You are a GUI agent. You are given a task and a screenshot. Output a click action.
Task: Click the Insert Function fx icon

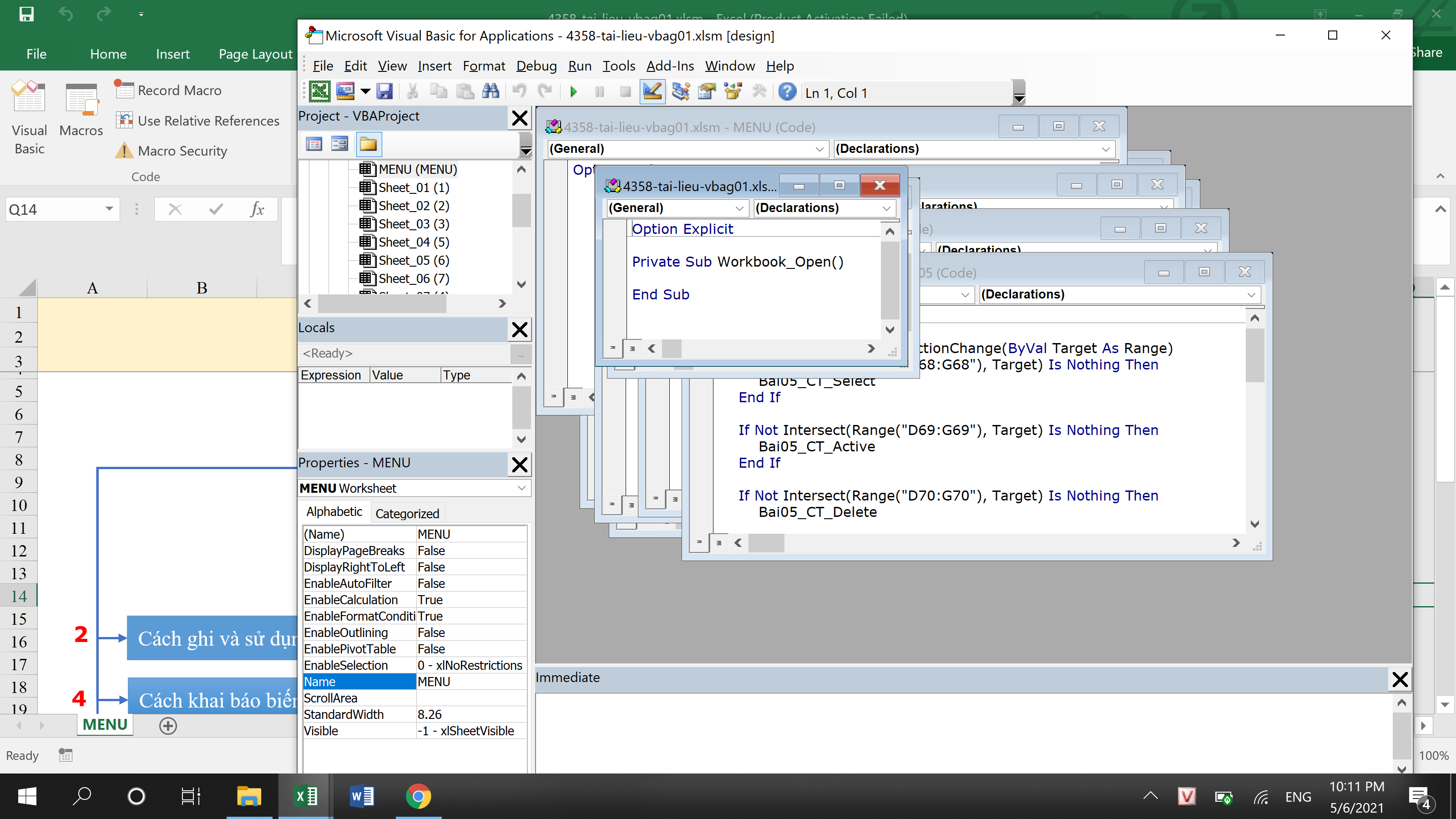point(257,209)
